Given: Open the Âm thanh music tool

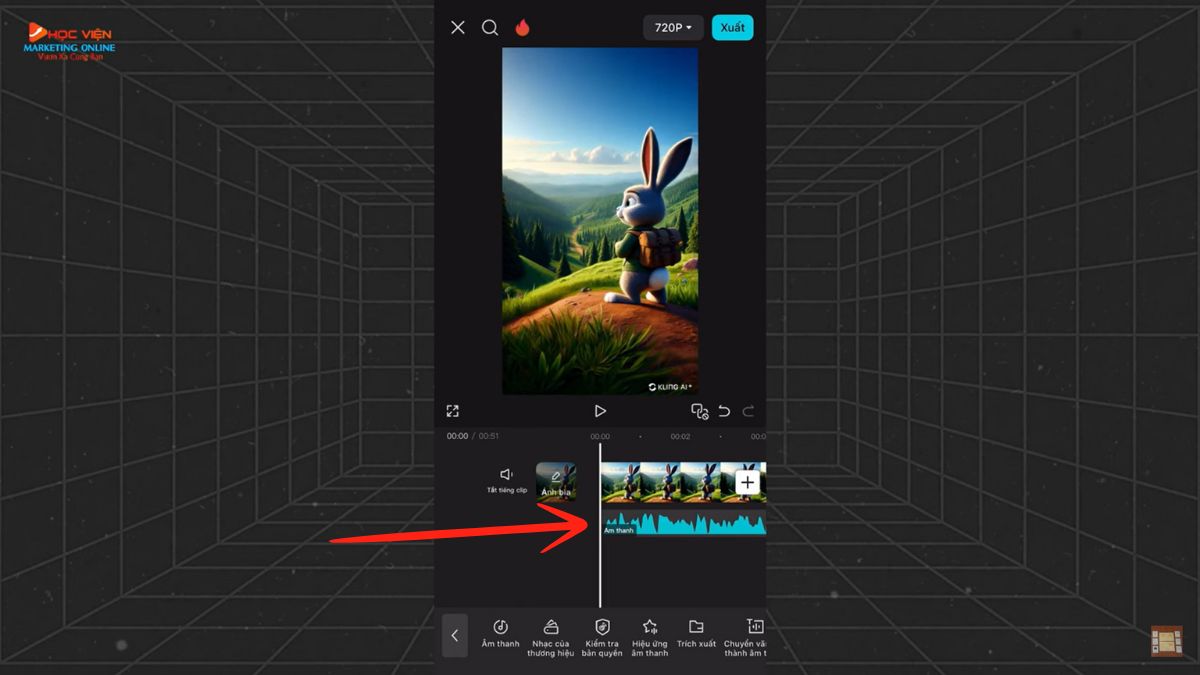Looking at the screenshot, I should pos(501,635).
